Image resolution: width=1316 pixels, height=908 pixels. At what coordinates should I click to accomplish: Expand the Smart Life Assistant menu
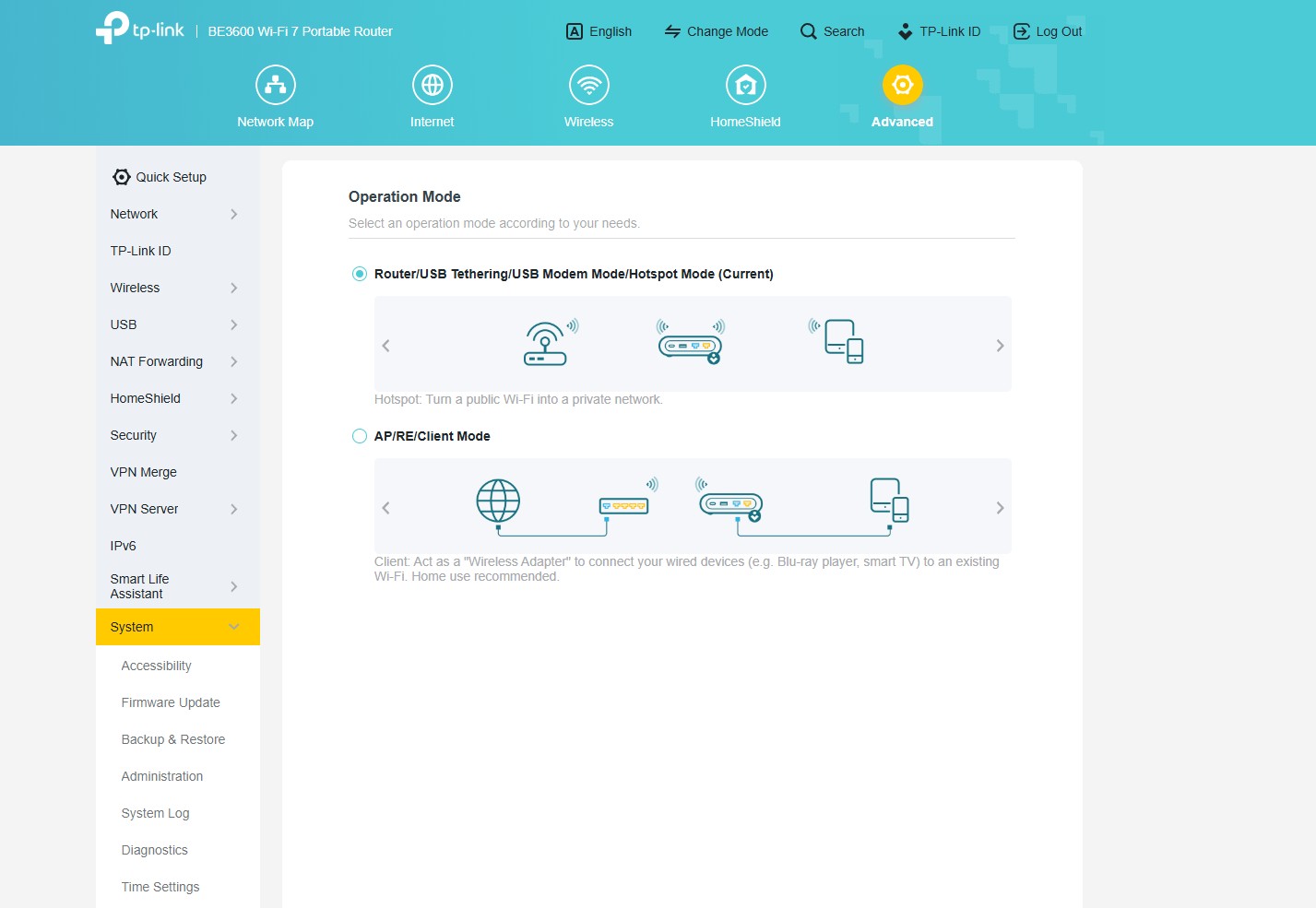(x=178, y=586)
